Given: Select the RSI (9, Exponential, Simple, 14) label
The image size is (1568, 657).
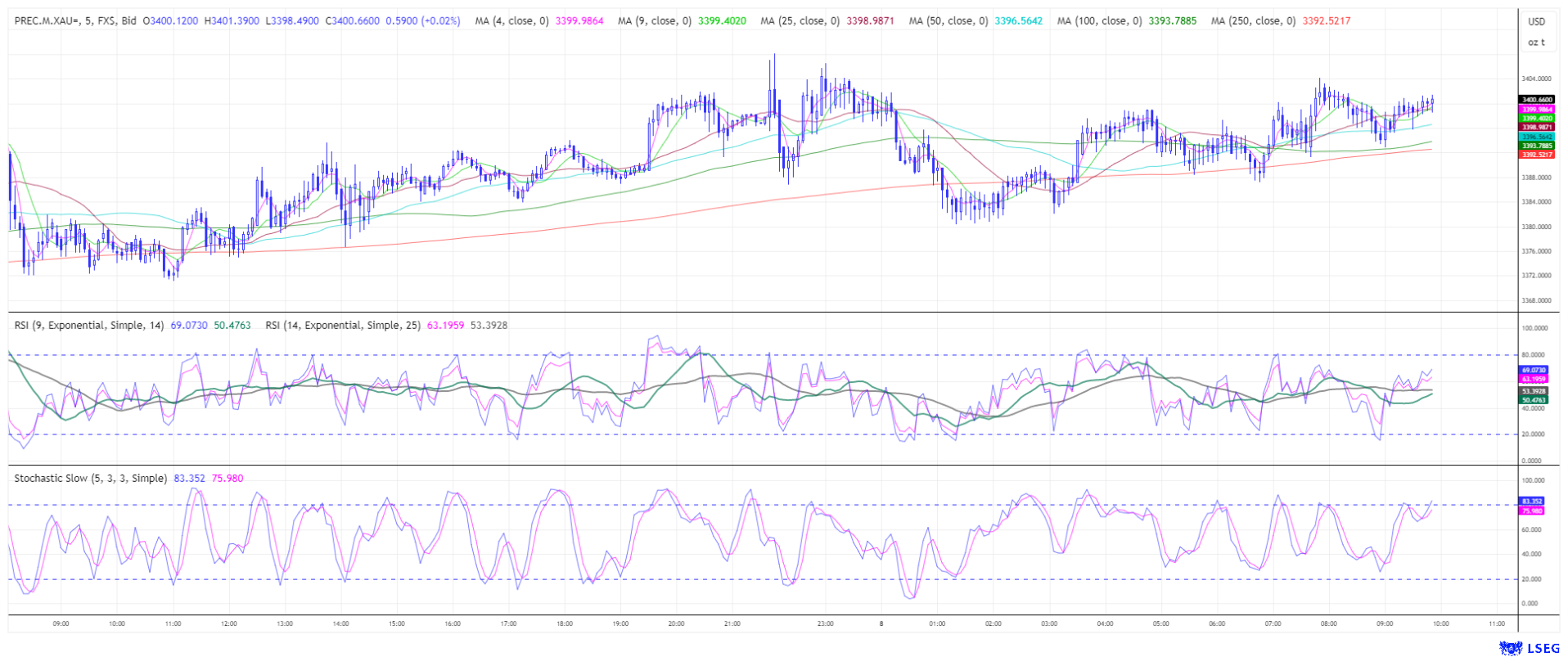Looking at the screenshot, I should point(88,325).
